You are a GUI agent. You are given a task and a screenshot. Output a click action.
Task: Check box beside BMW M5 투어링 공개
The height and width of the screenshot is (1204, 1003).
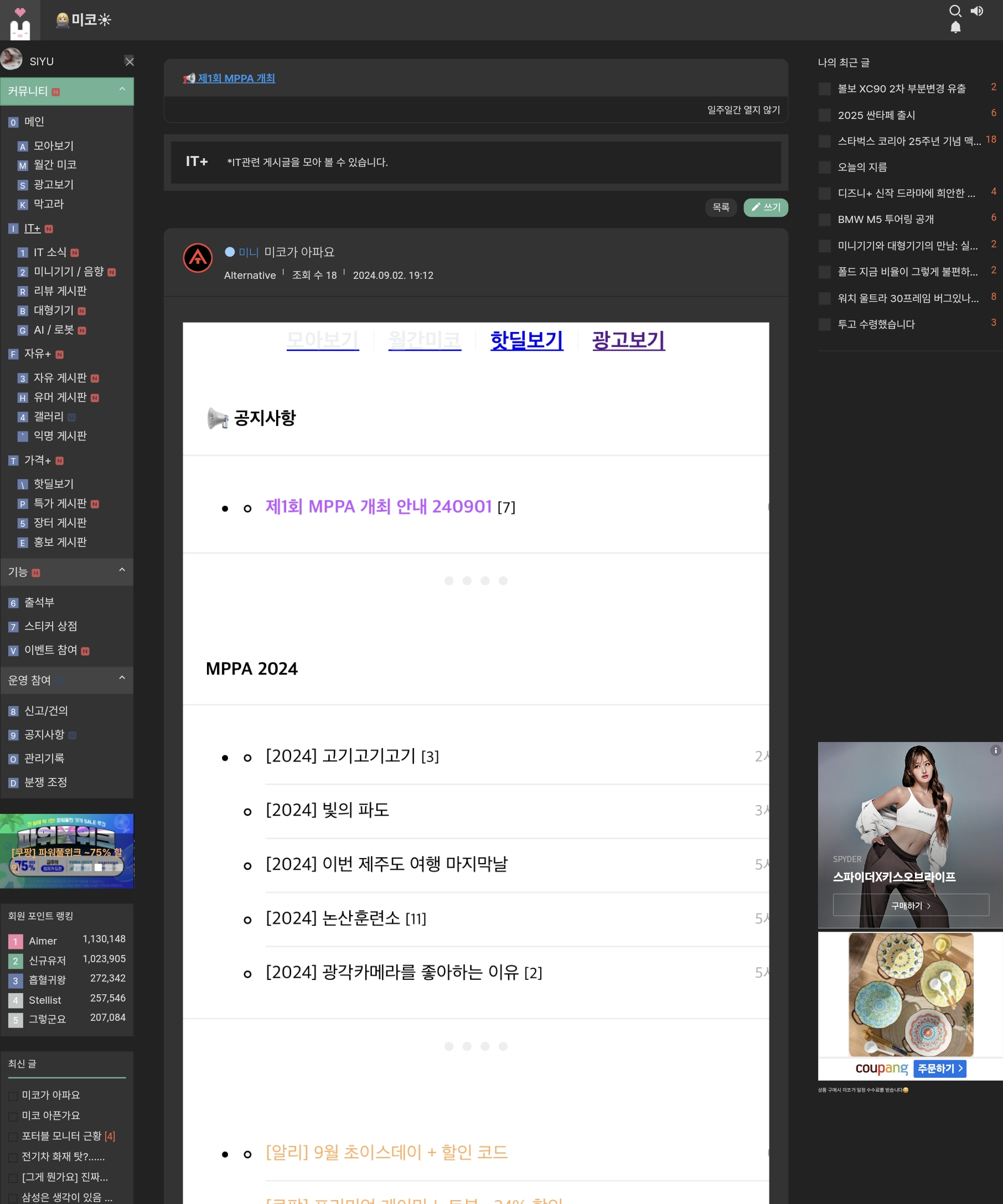tap(825, 220)
